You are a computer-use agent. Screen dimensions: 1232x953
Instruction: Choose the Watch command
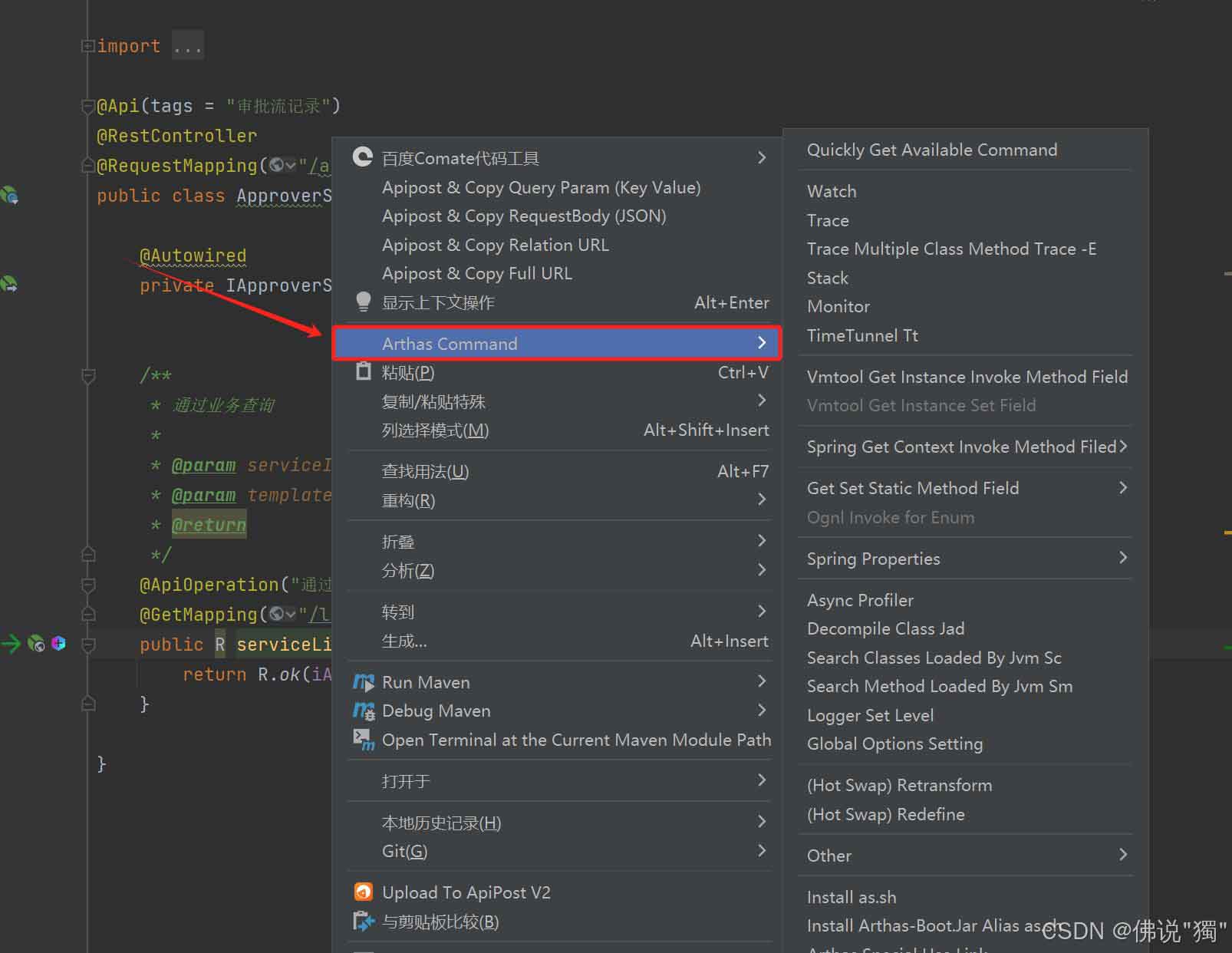click(832, 191)
